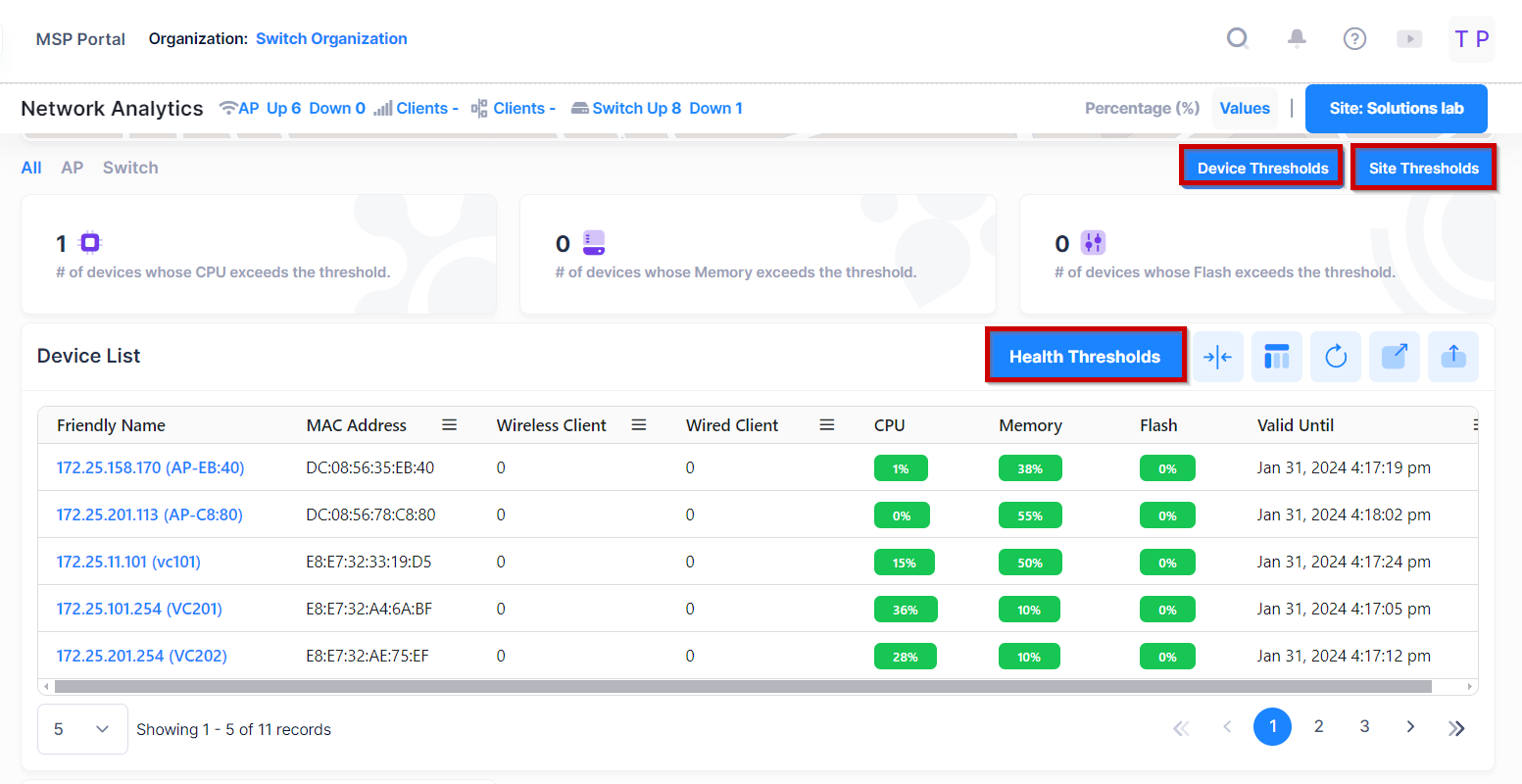Click the Friendly Name column header
1522x784 pixels.
[111, 425]
